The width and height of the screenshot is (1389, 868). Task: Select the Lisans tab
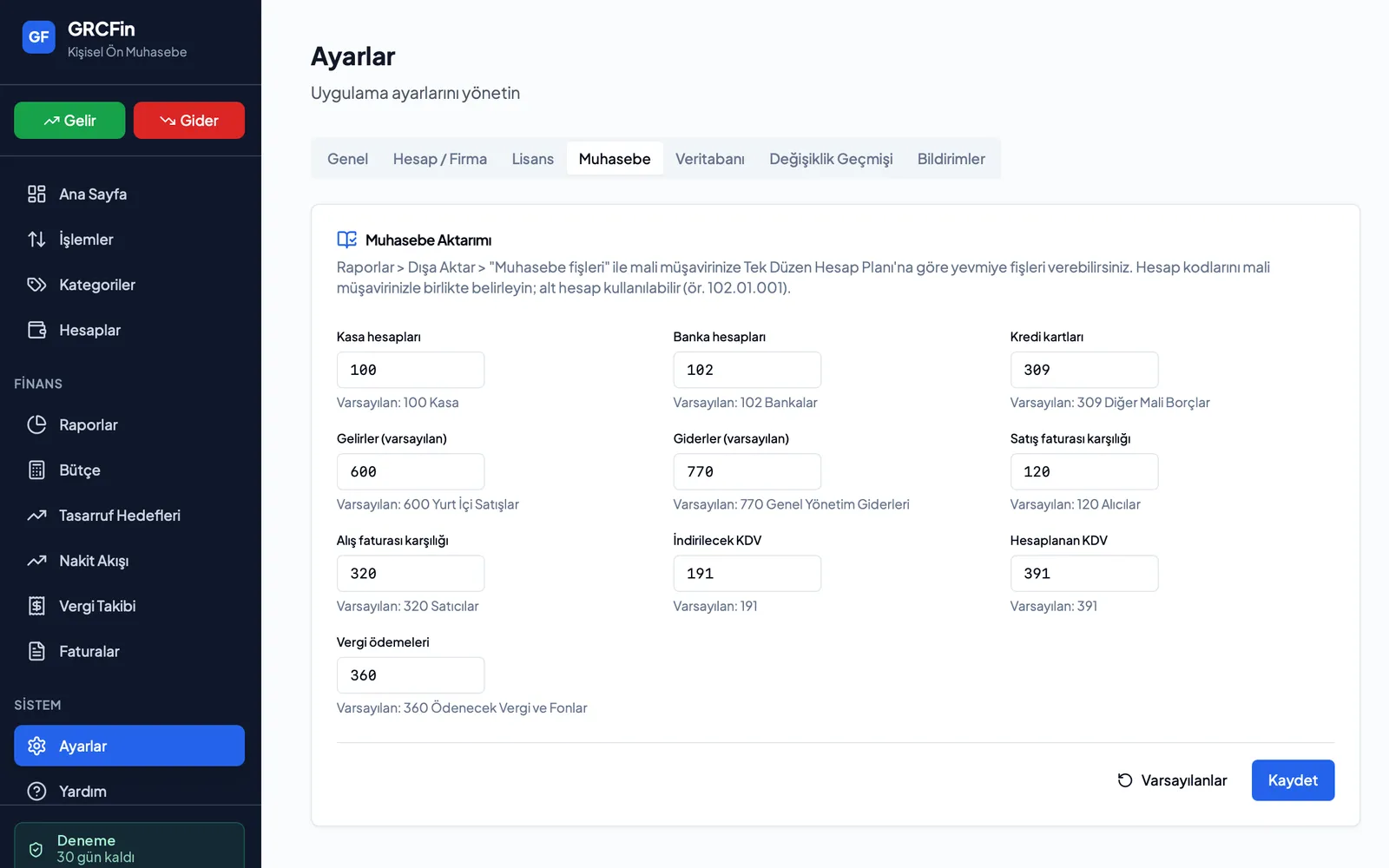pos(532,159)
